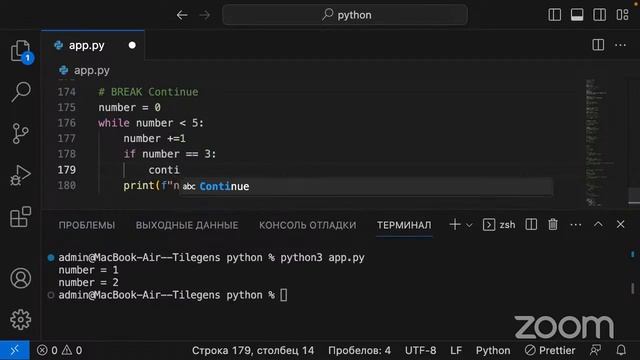Viewport: 640px width, 360px height.
Task: Toggle the bottom panel layout icon
Action: coord(577,15)
